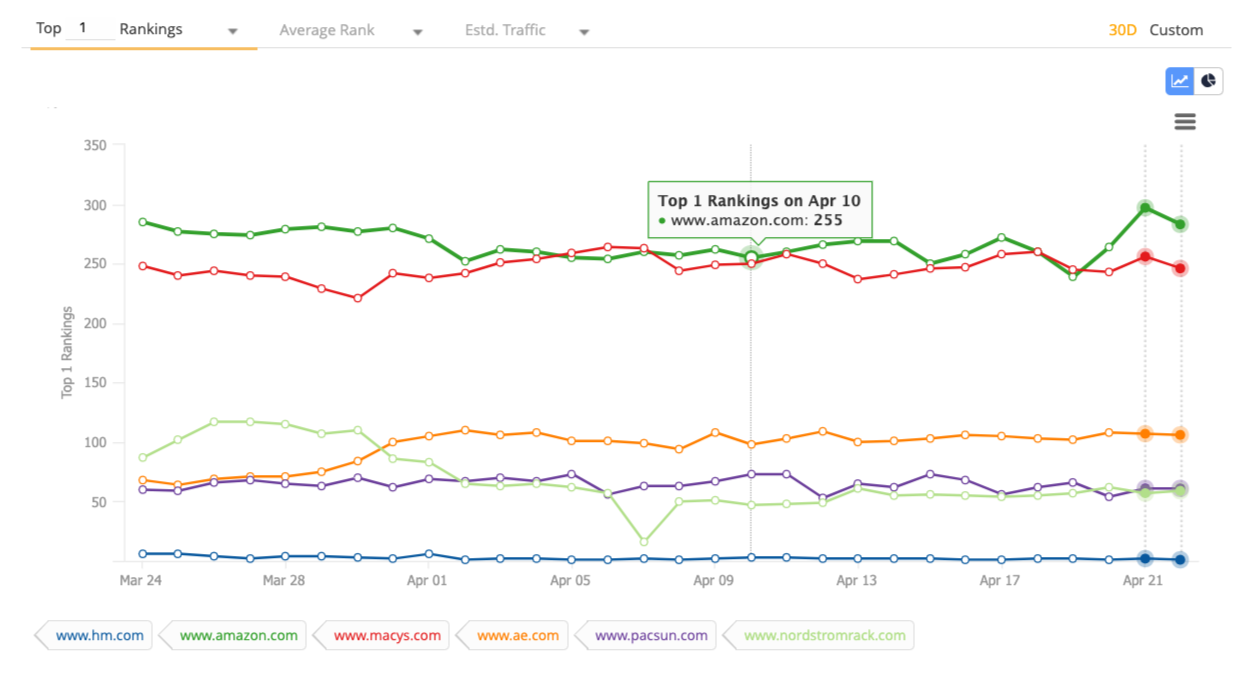Screen dimensions: 1242x688
Task: Expand the Average Rank dropdown arrow
Action: coord(418,32)
